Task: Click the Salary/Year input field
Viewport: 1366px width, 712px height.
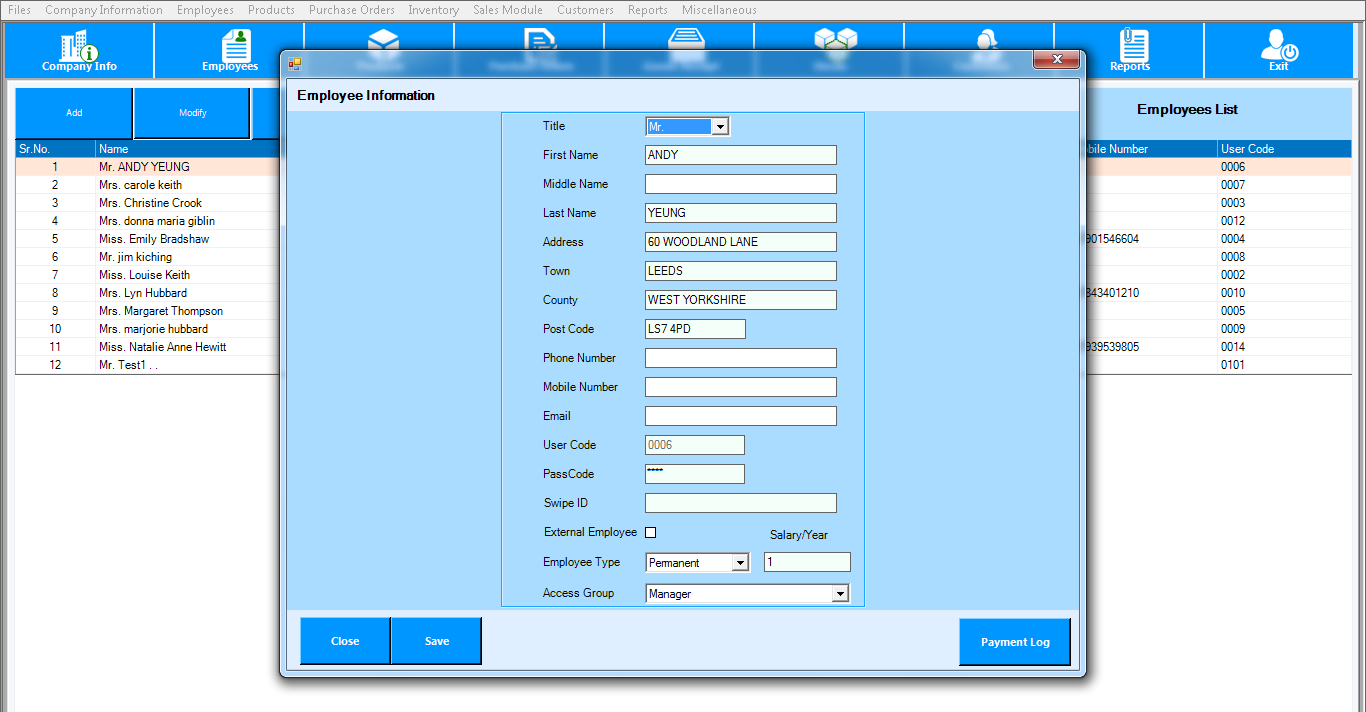Action: click(807, 563)
